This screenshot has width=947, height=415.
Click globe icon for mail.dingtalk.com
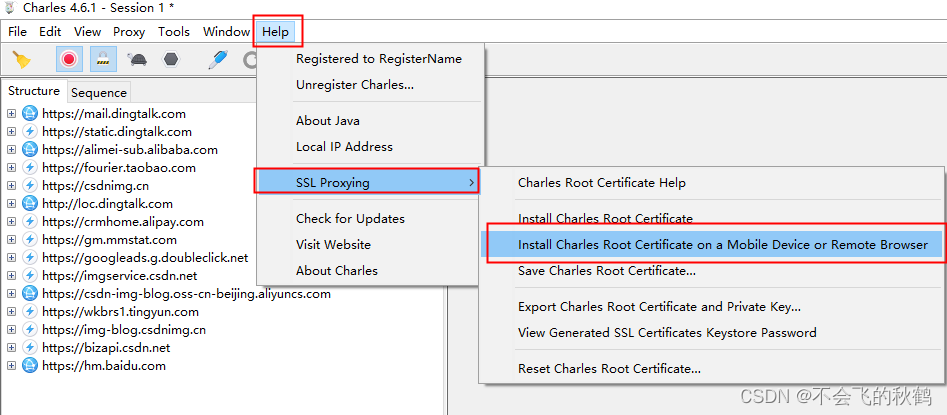click(x=29, y=114)
